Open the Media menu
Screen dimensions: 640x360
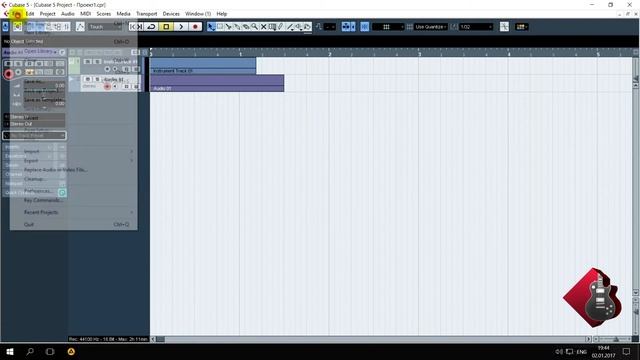point(123,13)
